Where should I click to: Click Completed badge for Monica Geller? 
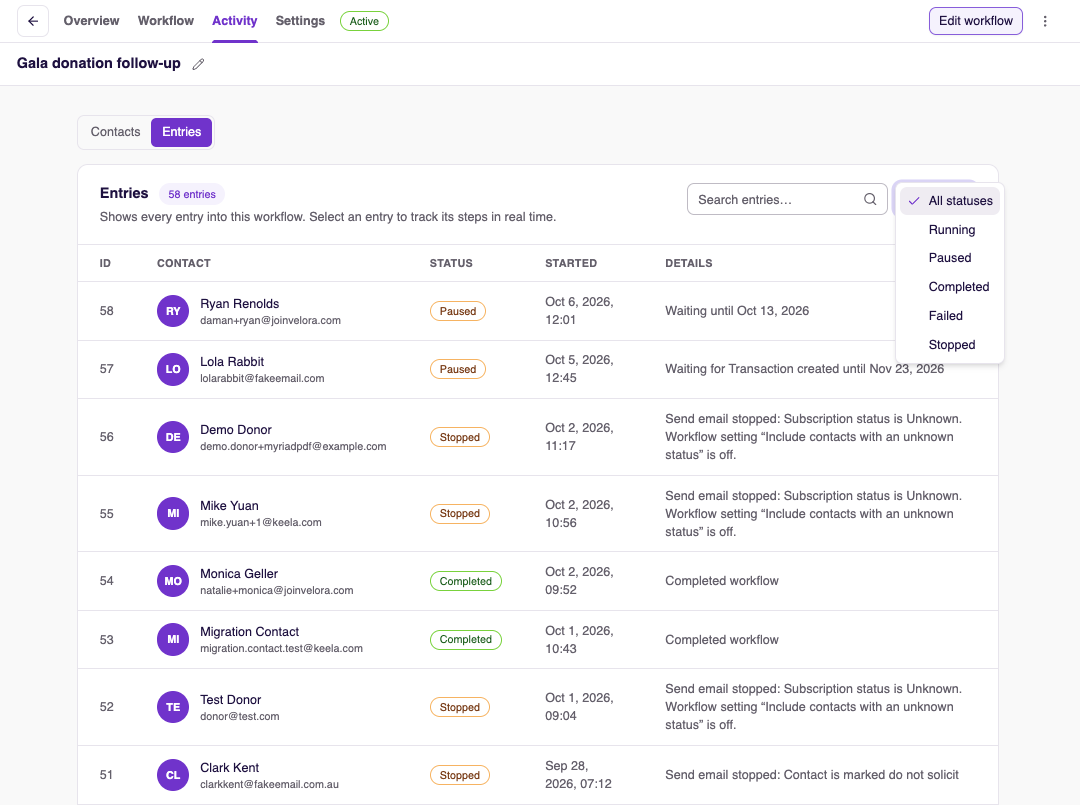pyautogui.click(x=466, y=581)
